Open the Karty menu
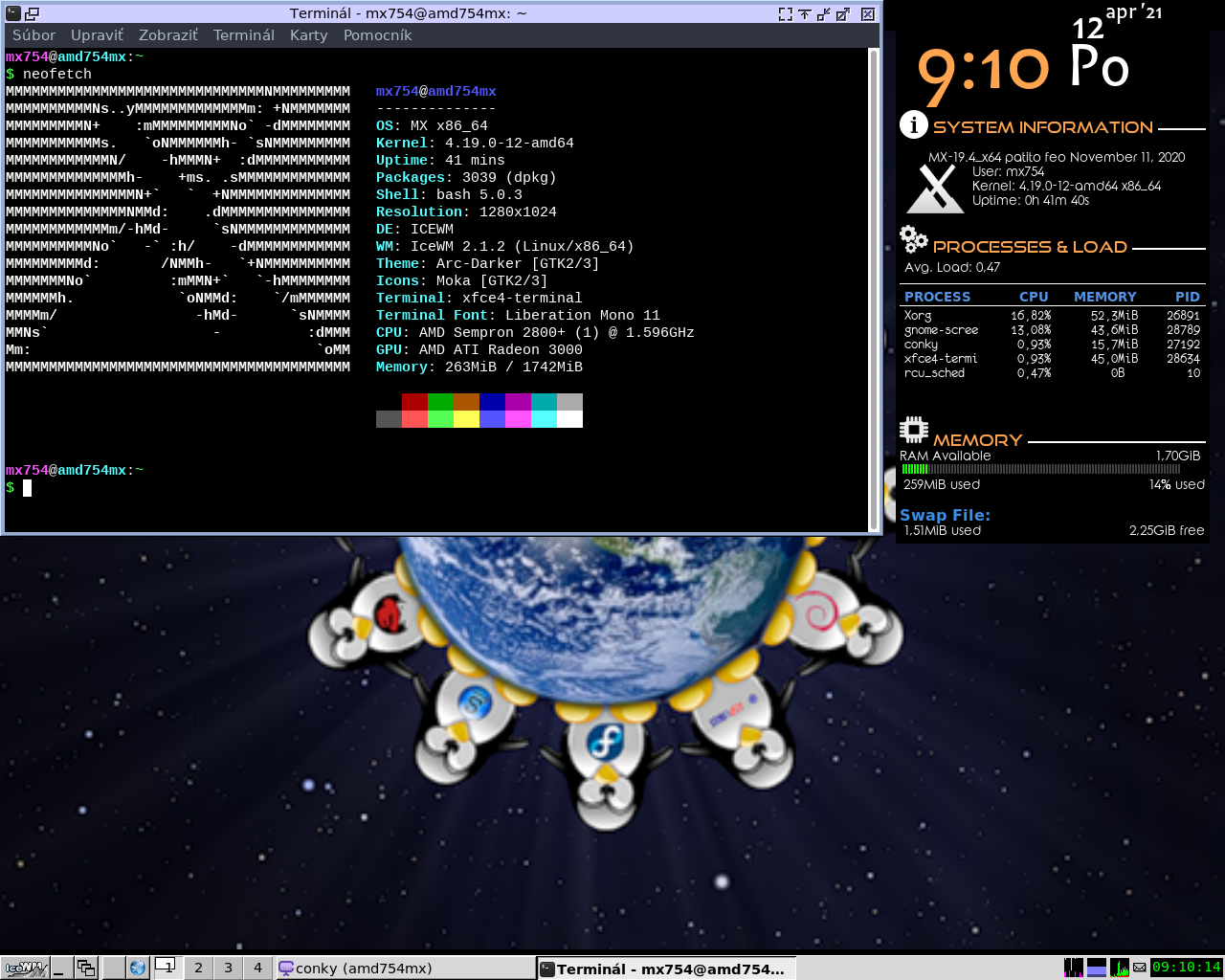Image resolution: width=1225 pixels, height=980 pixels. (308, 35)
